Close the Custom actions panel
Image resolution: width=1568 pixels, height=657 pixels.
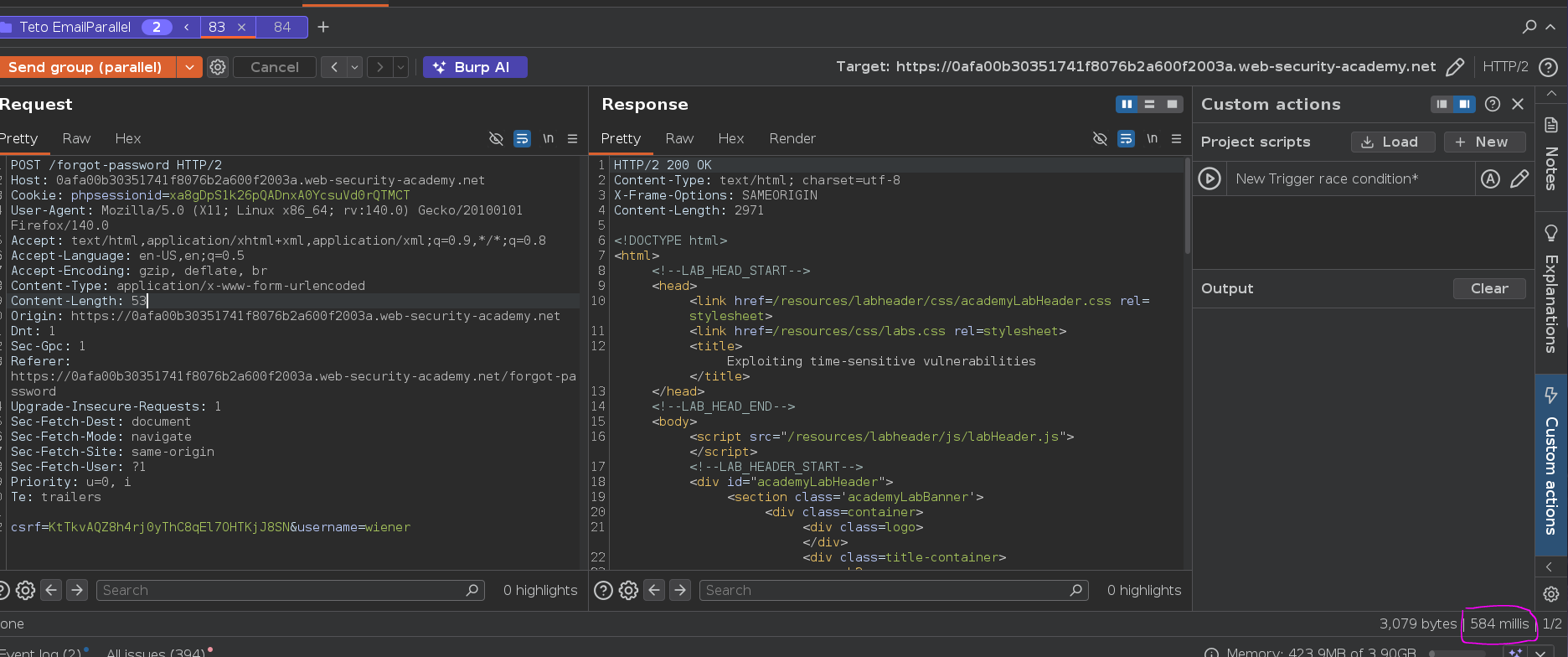(1518, 104)
